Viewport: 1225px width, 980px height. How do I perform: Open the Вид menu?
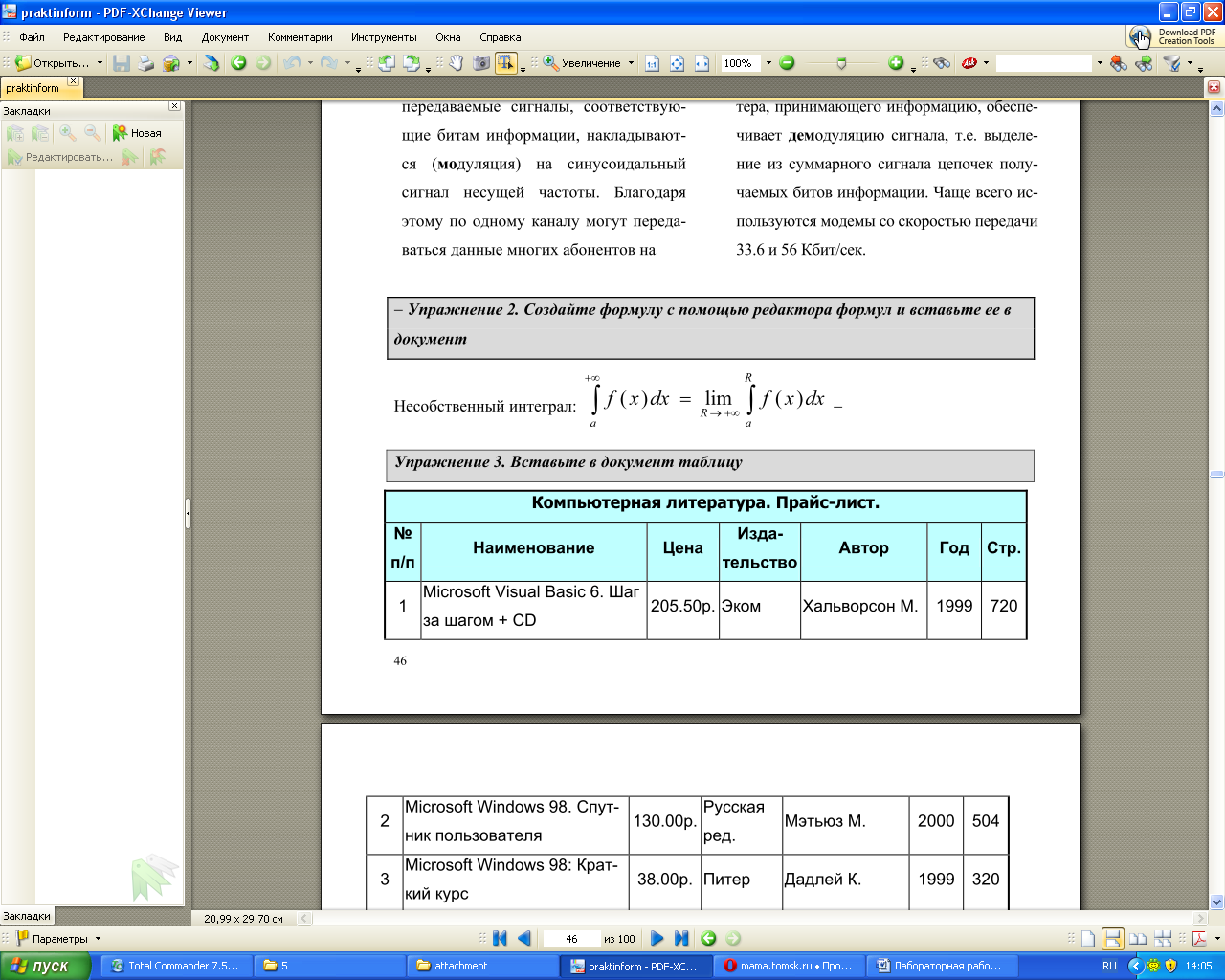point(172,37)
